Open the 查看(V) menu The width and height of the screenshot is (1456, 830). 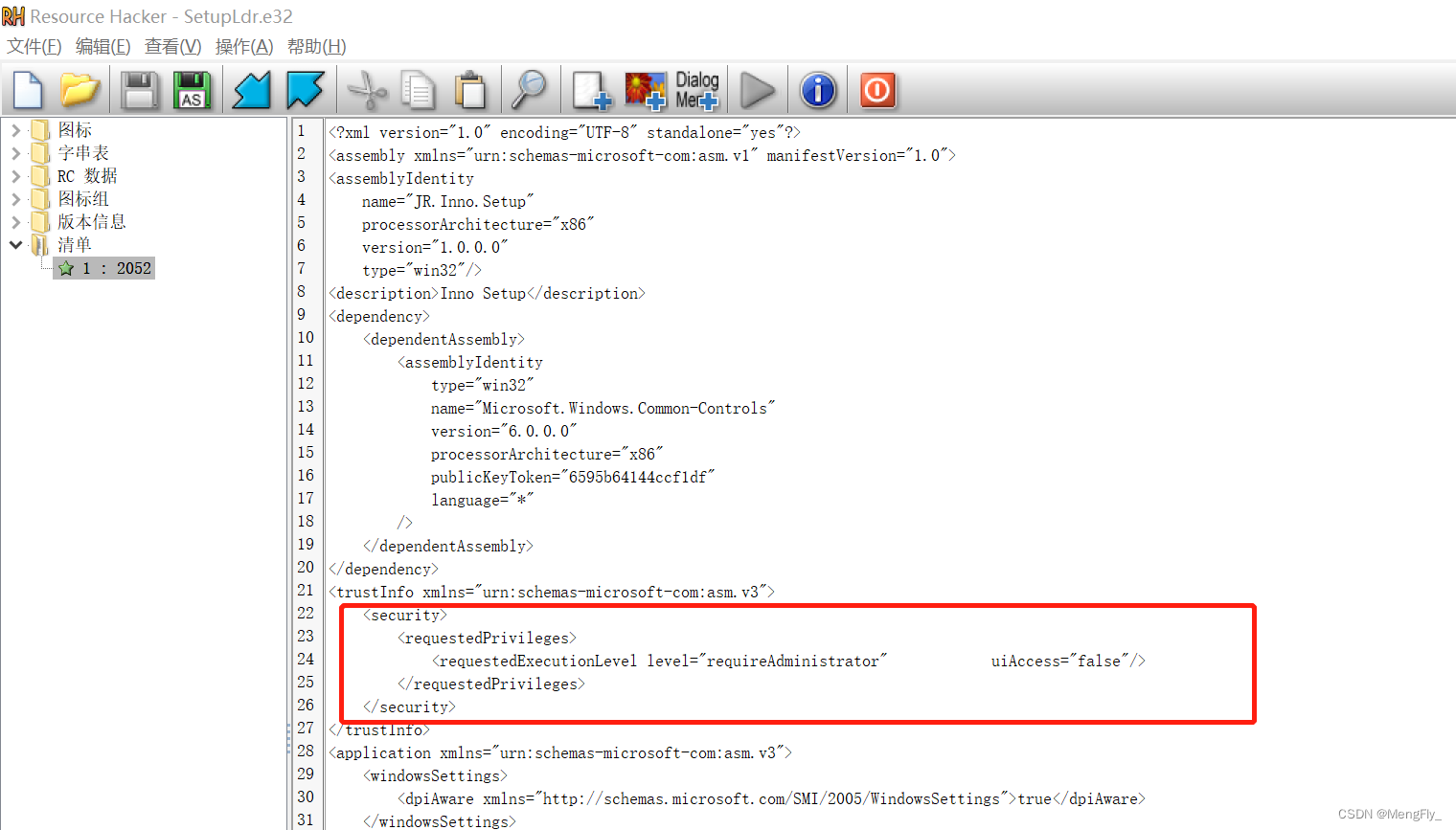(x=172, y=46)
